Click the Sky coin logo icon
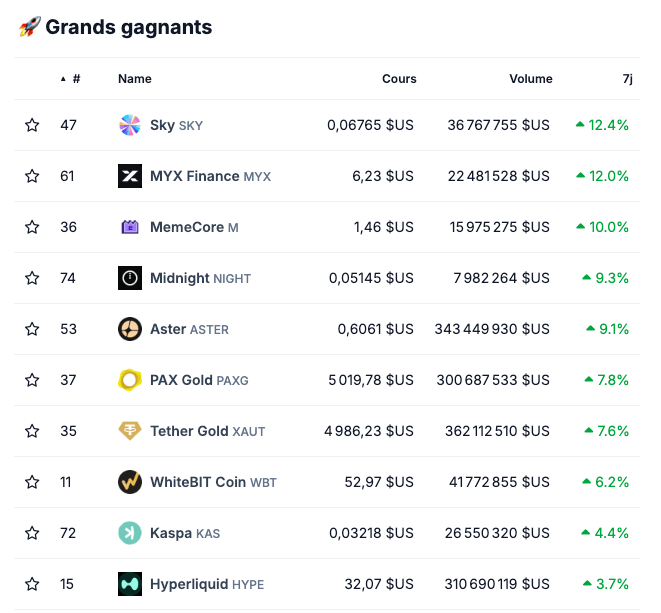This screenshot has height=613, width=661. 130,125
